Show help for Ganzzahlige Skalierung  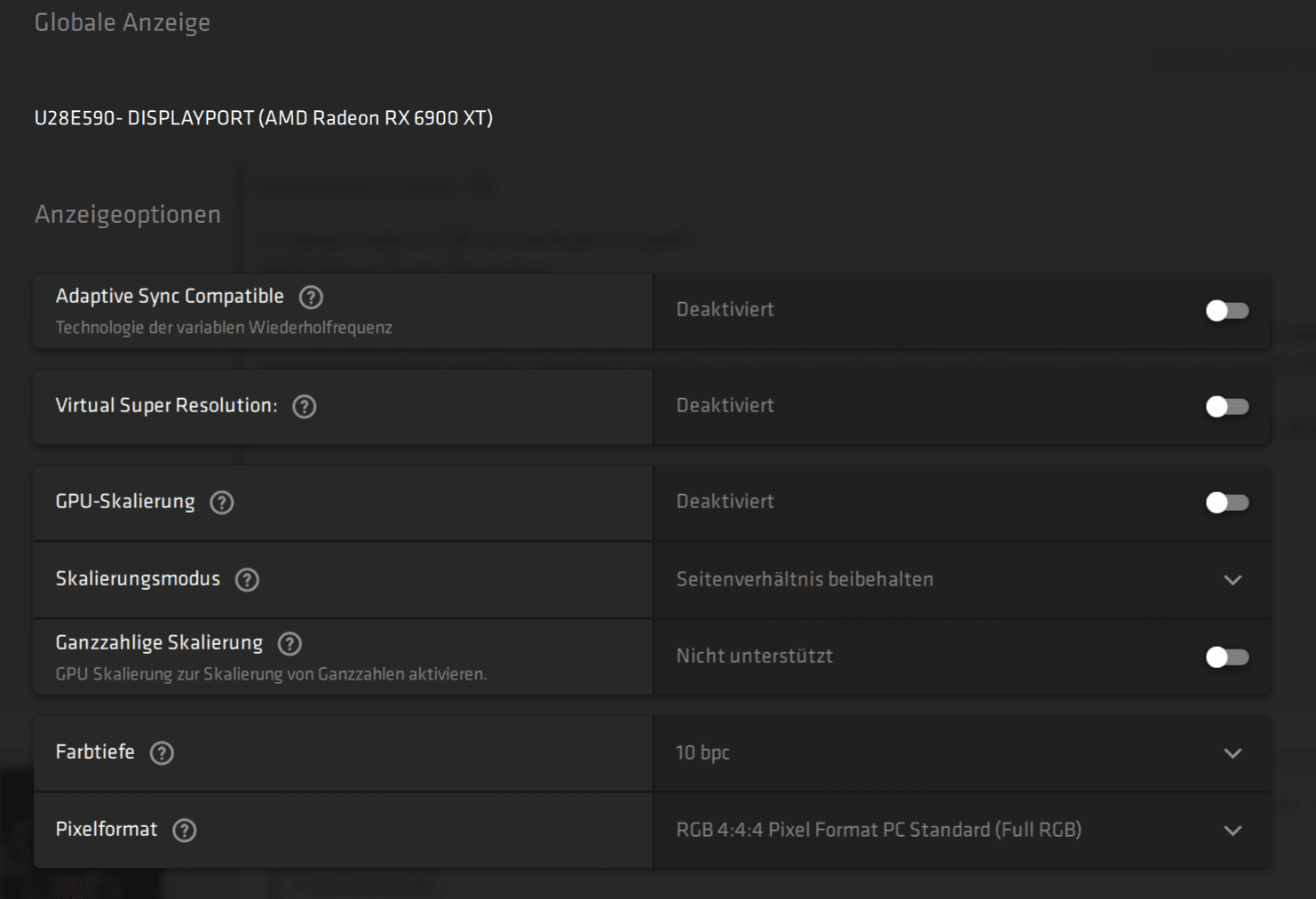[x=289, y=644]
